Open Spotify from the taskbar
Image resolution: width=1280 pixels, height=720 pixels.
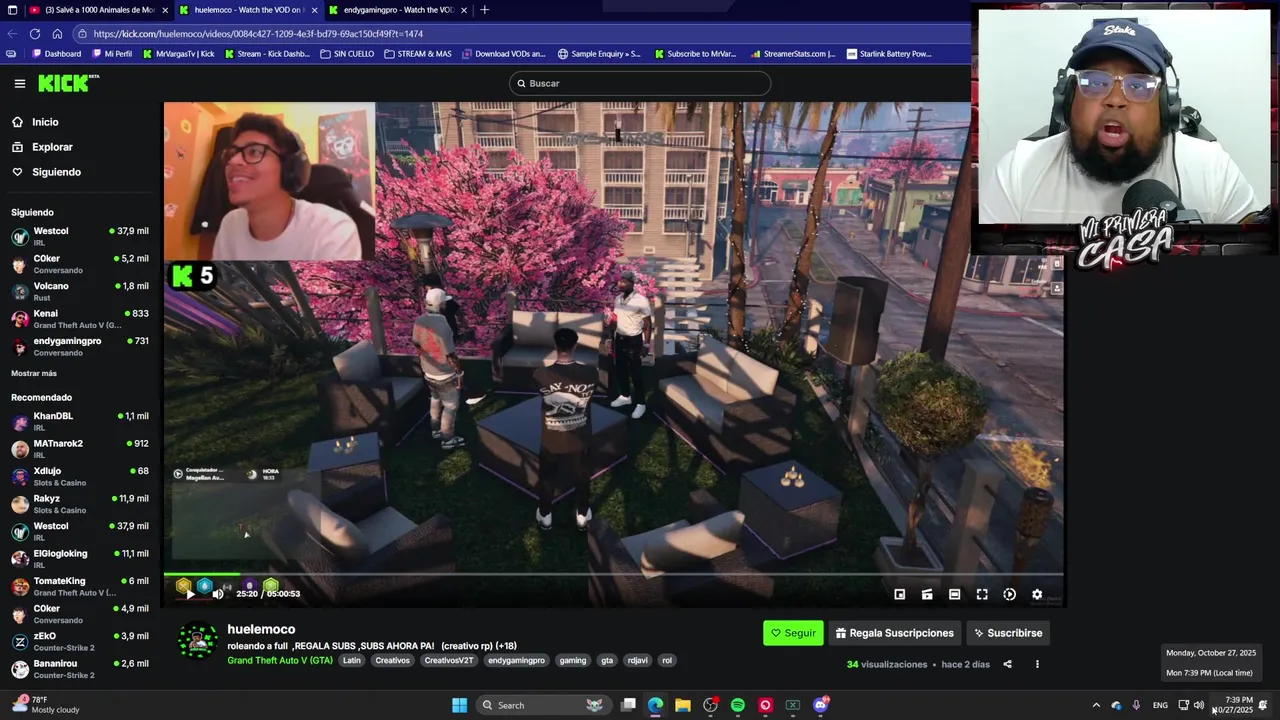point(738,705)
